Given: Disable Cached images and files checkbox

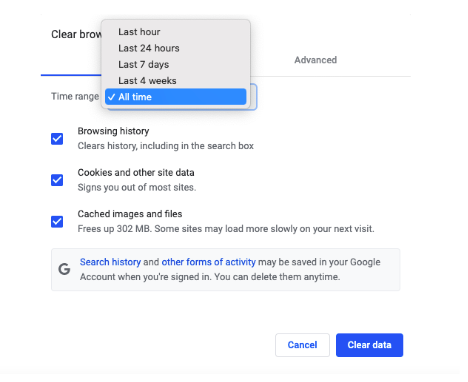Looking at the screenshot, I should pos(57,221).
